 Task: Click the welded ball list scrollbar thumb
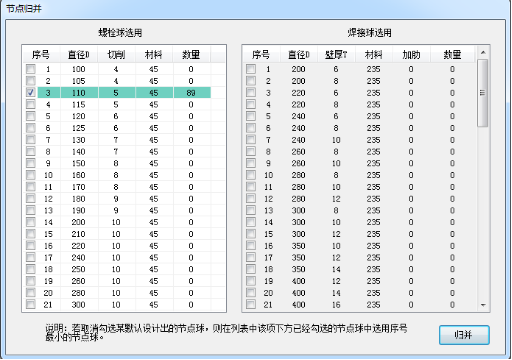click(x=483, y=93)
